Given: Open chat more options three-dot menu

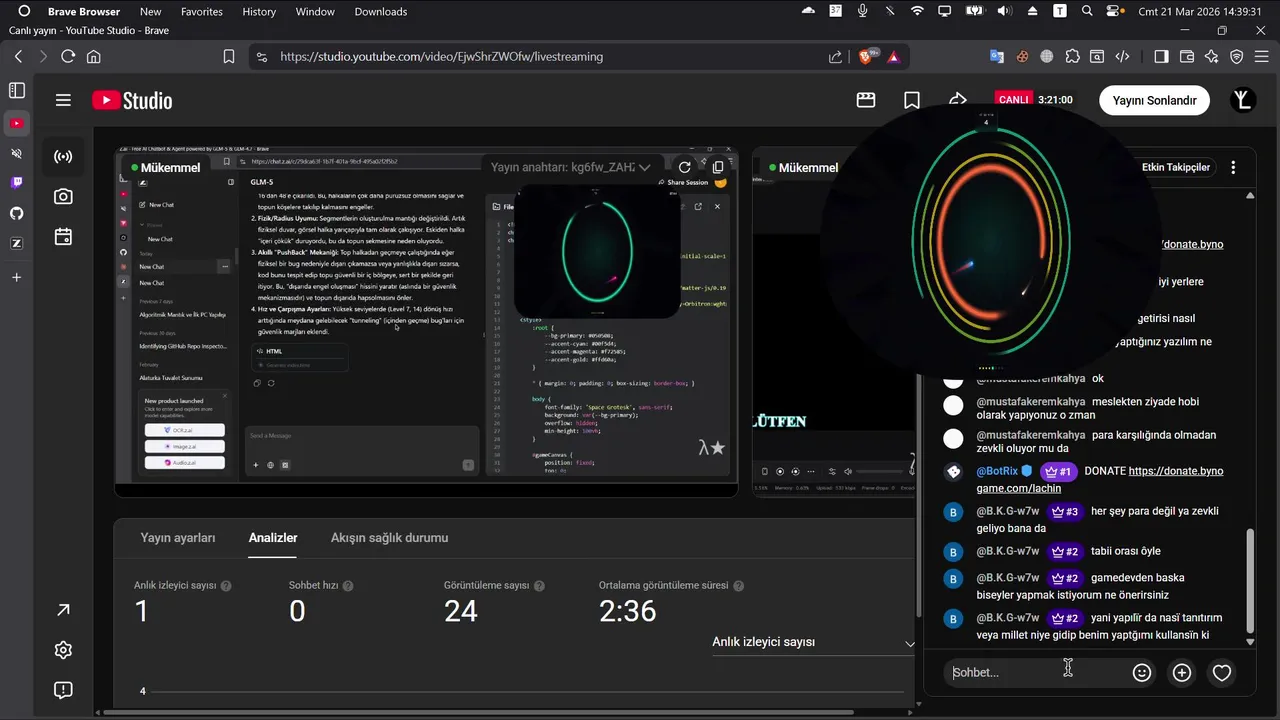Looking at the screenshot, I should pyautogui.click(x=1233, y=167).
